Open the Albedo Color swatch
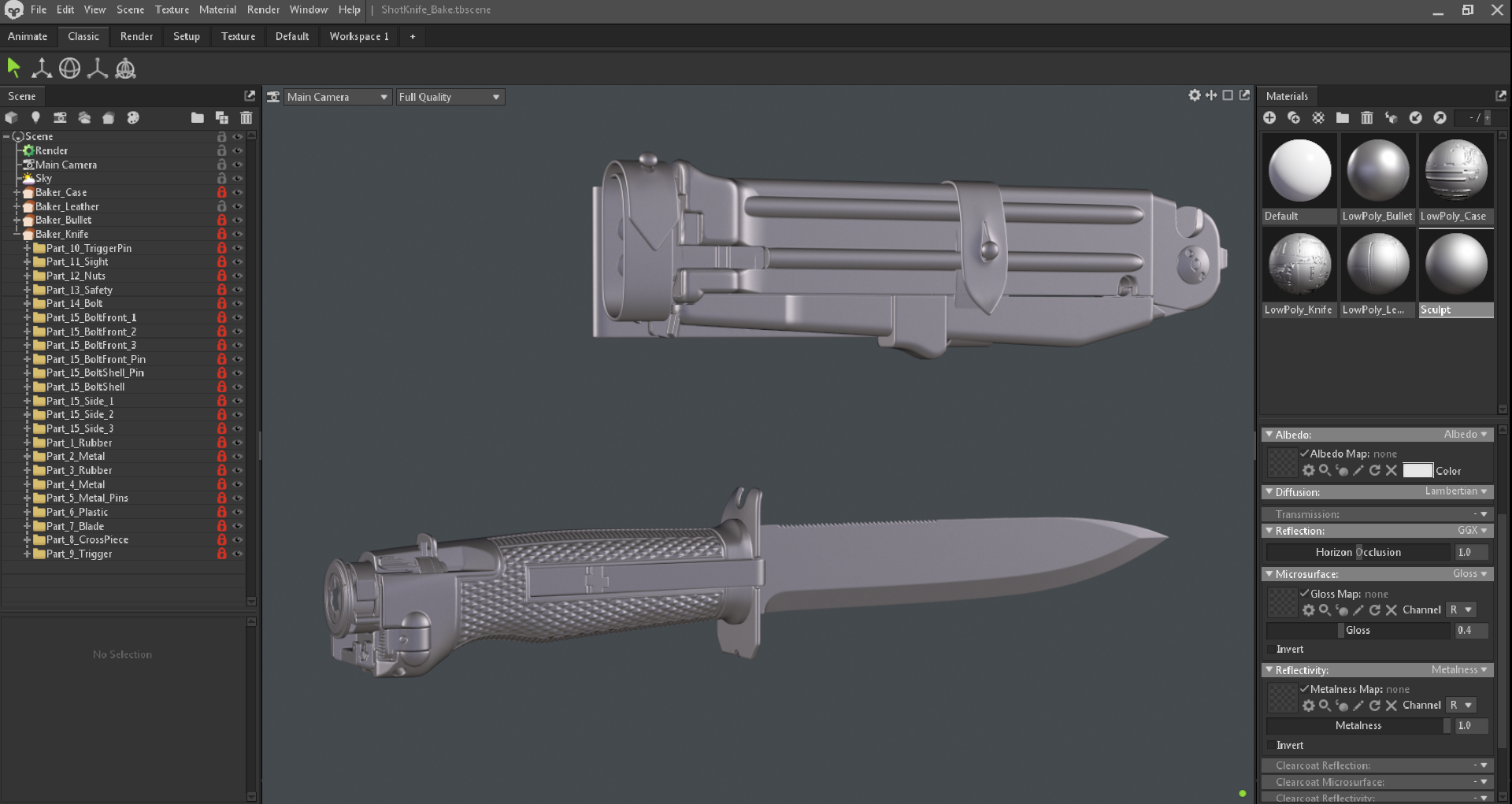This screenshot has height=804, width=1512. (x=1417, y=470)
